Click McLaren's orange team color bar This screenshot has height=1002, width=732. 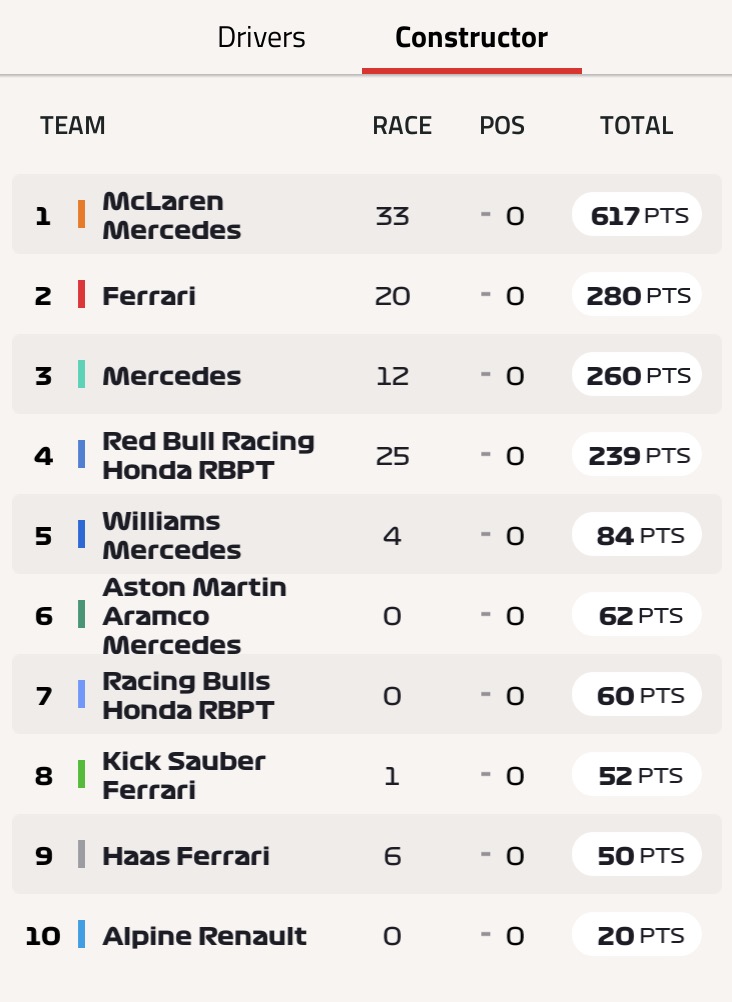coord(81,214)
